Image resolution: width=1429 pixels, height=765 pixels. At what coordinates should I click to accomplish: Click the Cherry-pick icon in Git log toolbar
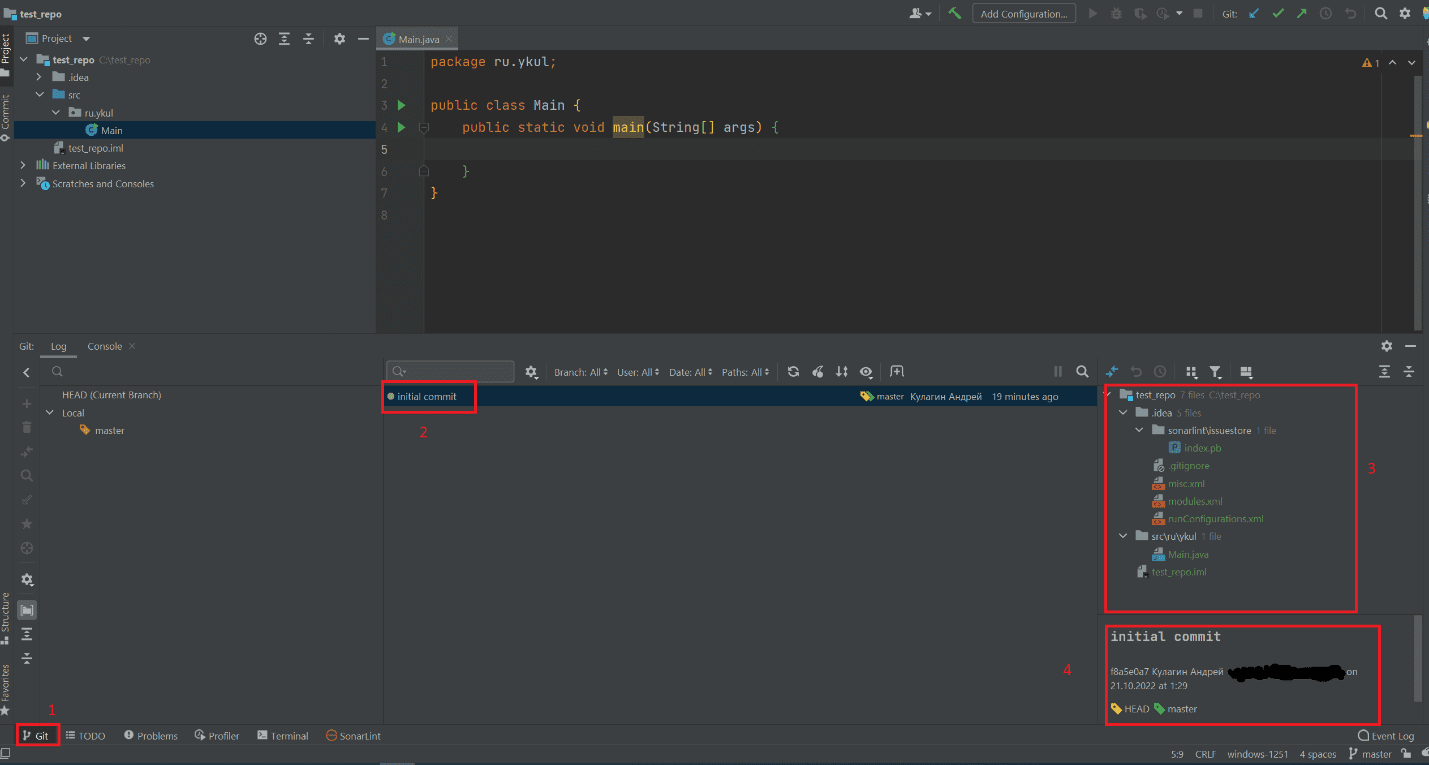tap(818, 372)
